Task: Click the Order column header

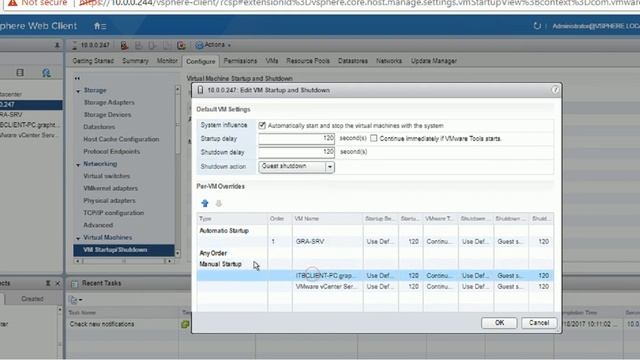Action: 280,219
